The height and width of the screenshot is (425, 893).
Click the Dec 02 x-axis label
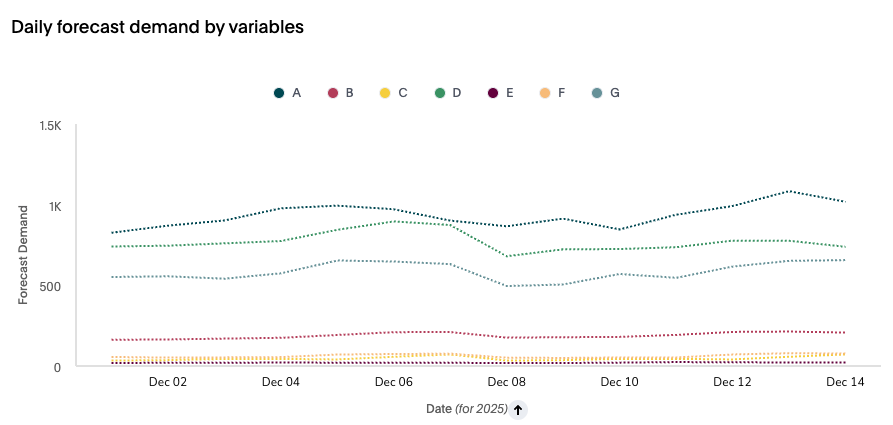click(x=168, y=382)
